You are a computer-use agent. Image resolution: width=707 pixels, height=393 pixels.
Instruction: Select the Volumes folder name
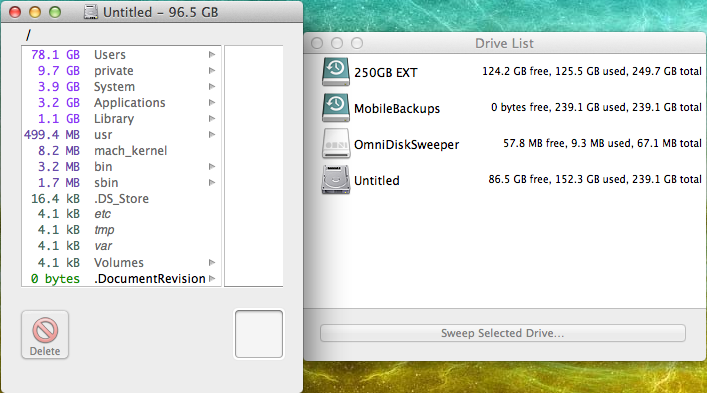coord(119,263)
